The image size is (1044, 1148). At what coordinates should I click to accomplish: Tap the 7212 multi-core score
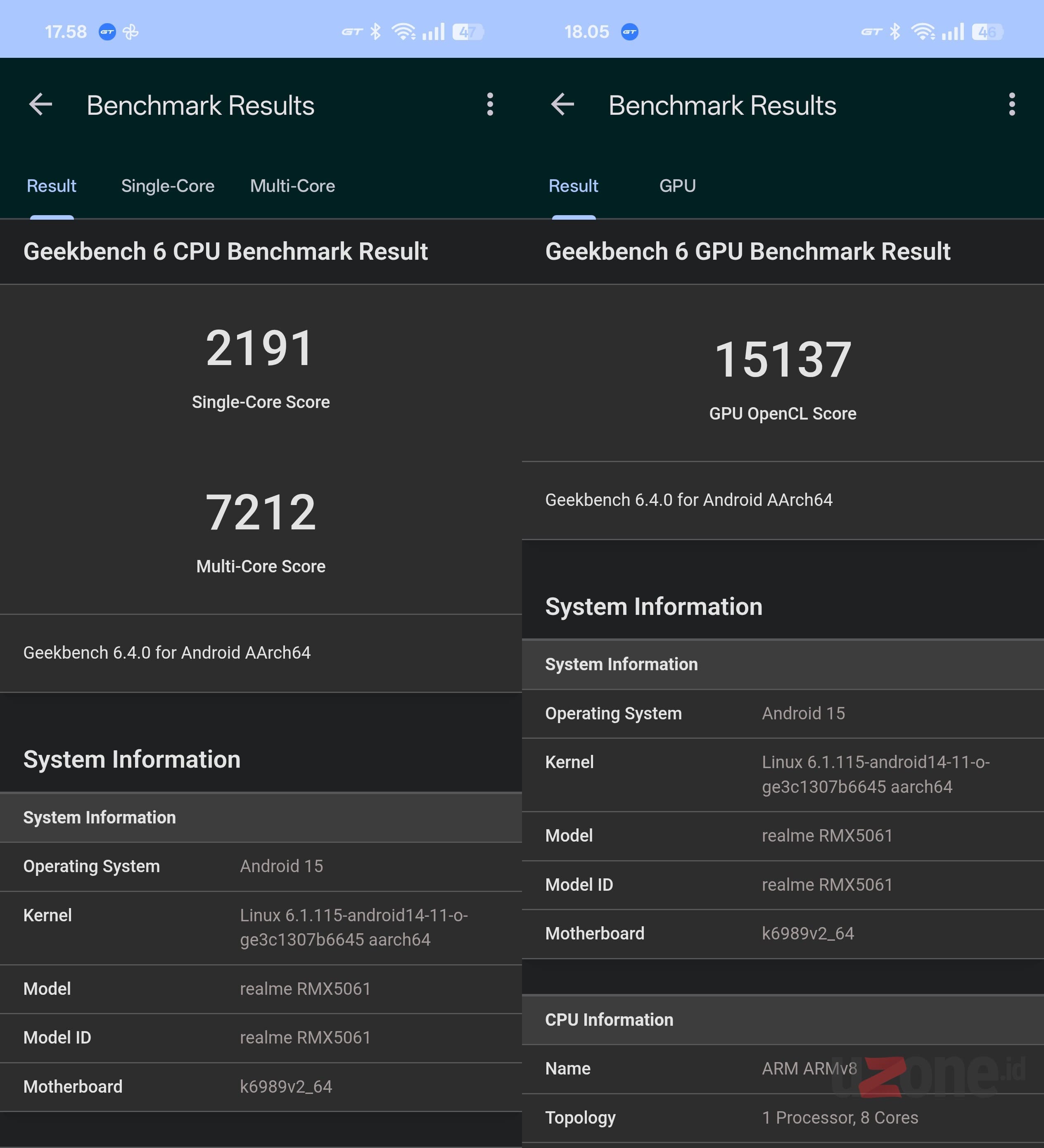pyautogui.click(x=260, y=512)
